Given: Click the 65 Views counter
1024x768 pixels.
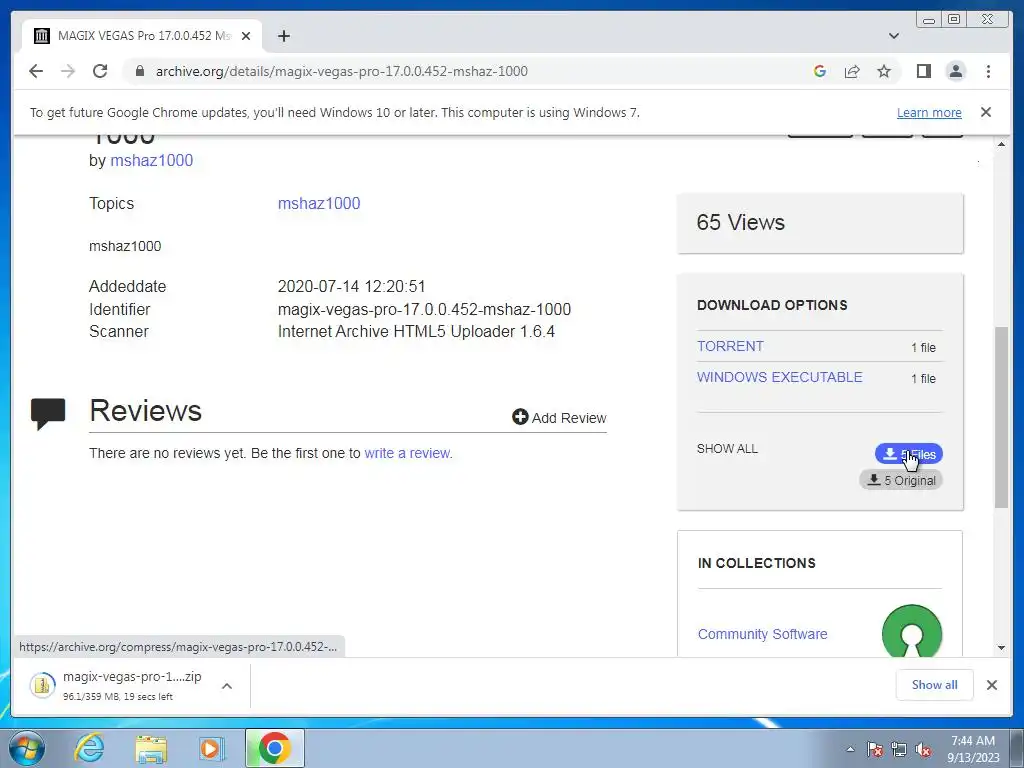Looking at the screenshot, I should click(741, 222).
